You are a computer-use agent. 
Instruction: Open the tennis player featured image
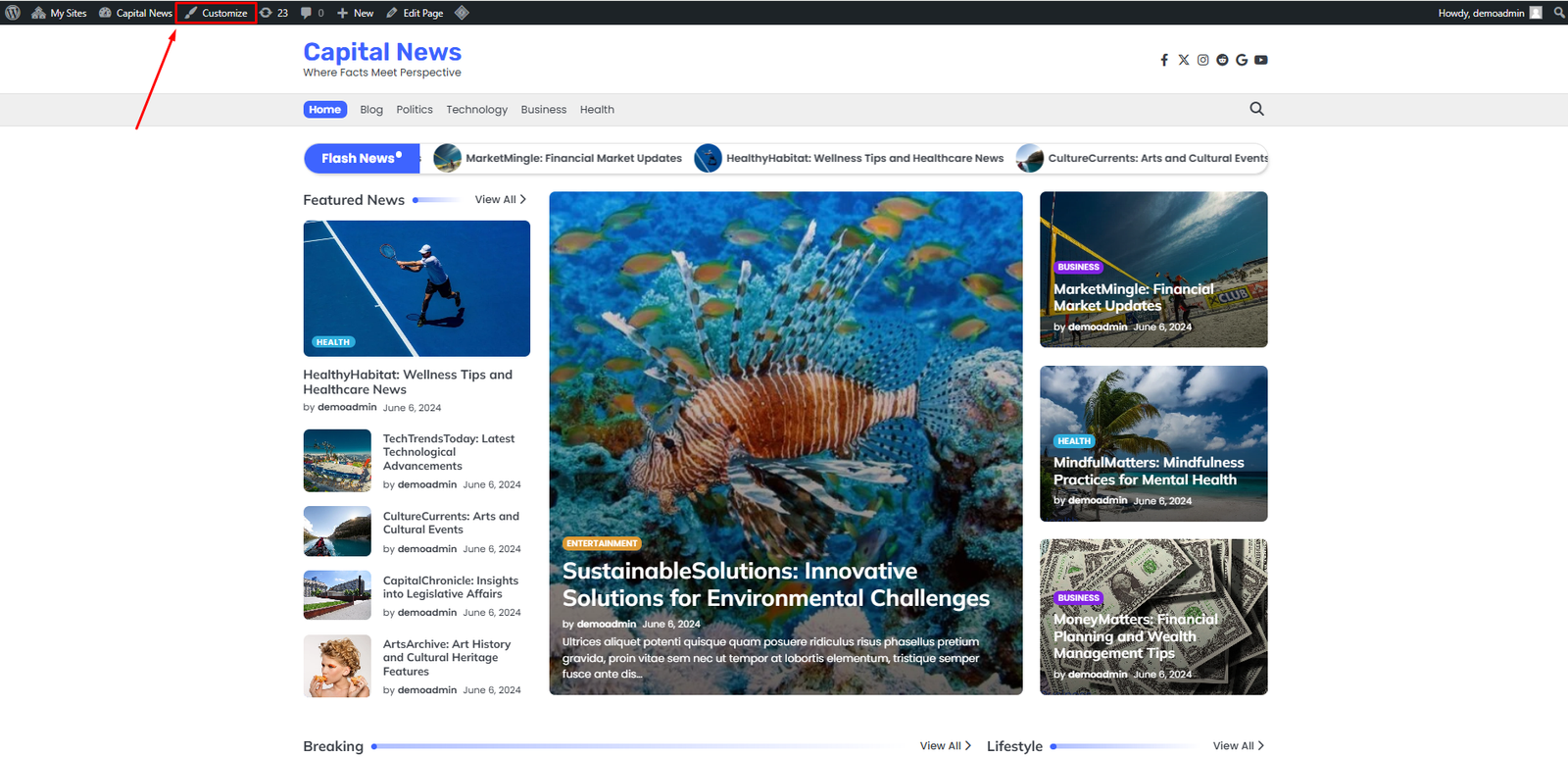click(416, 288)
